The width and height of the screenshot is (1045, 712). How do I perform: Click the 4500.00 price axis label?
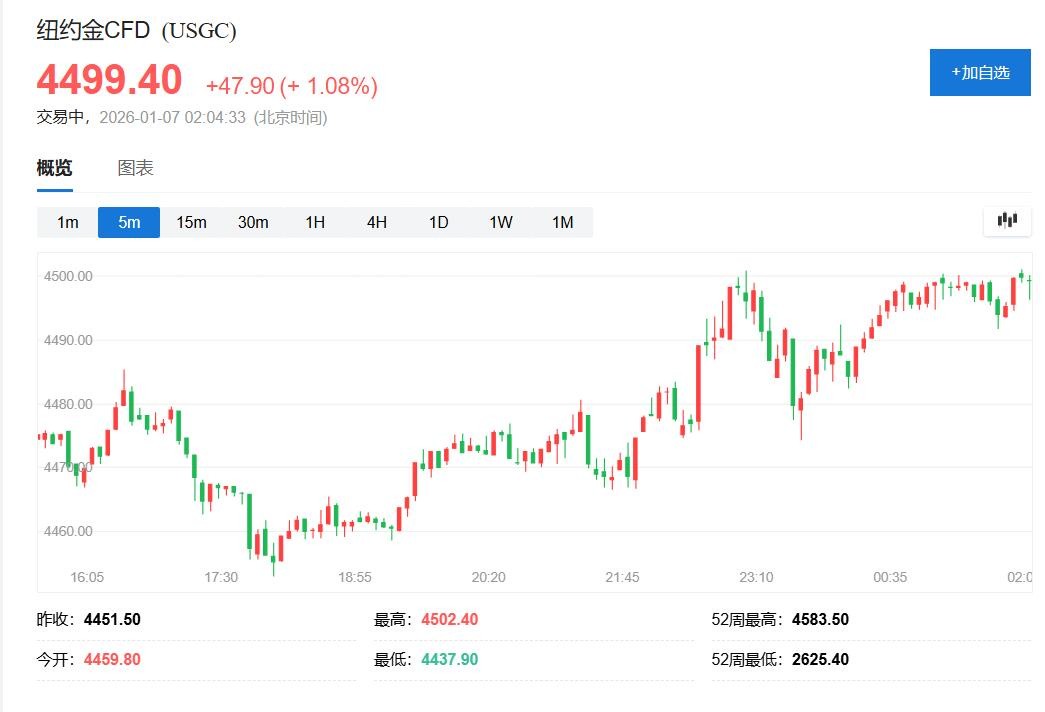(69, 276)
